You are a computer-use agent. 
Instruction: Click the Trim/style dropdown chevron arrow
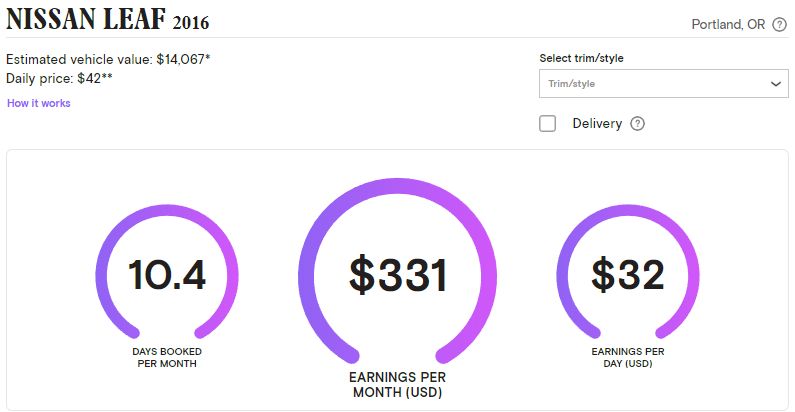(775, 84)
